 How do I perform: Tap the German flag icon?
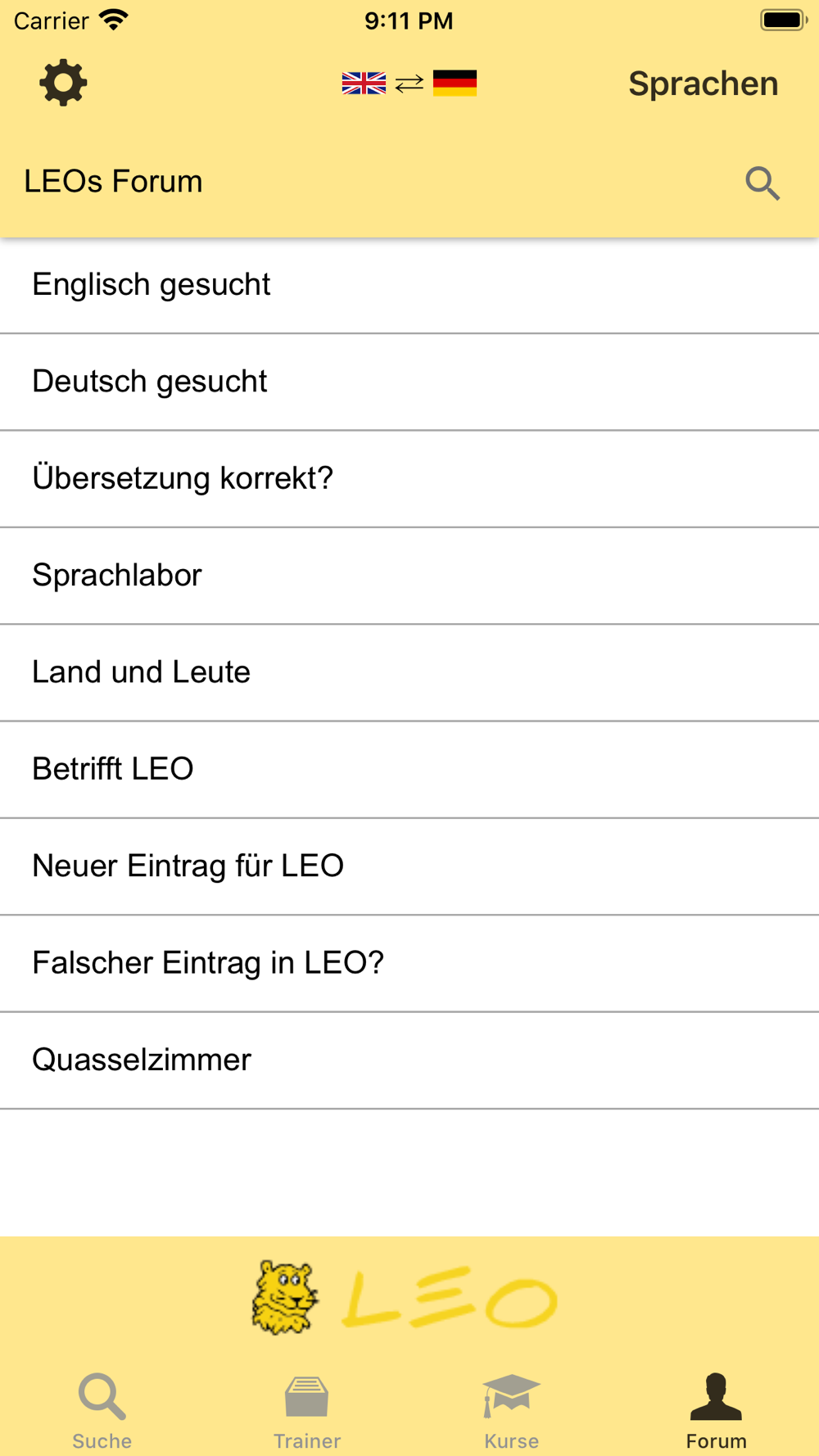point(455,84)
